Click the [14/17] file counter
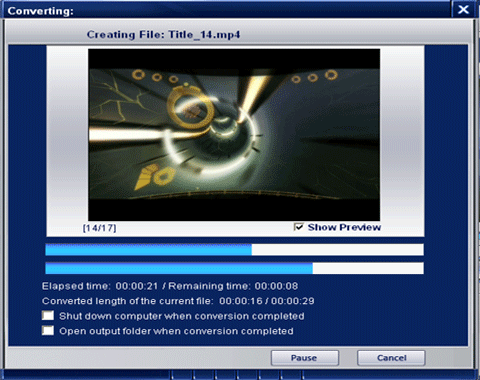The width and height of the screenshot is (480, 380). click(x=99, y=228)
